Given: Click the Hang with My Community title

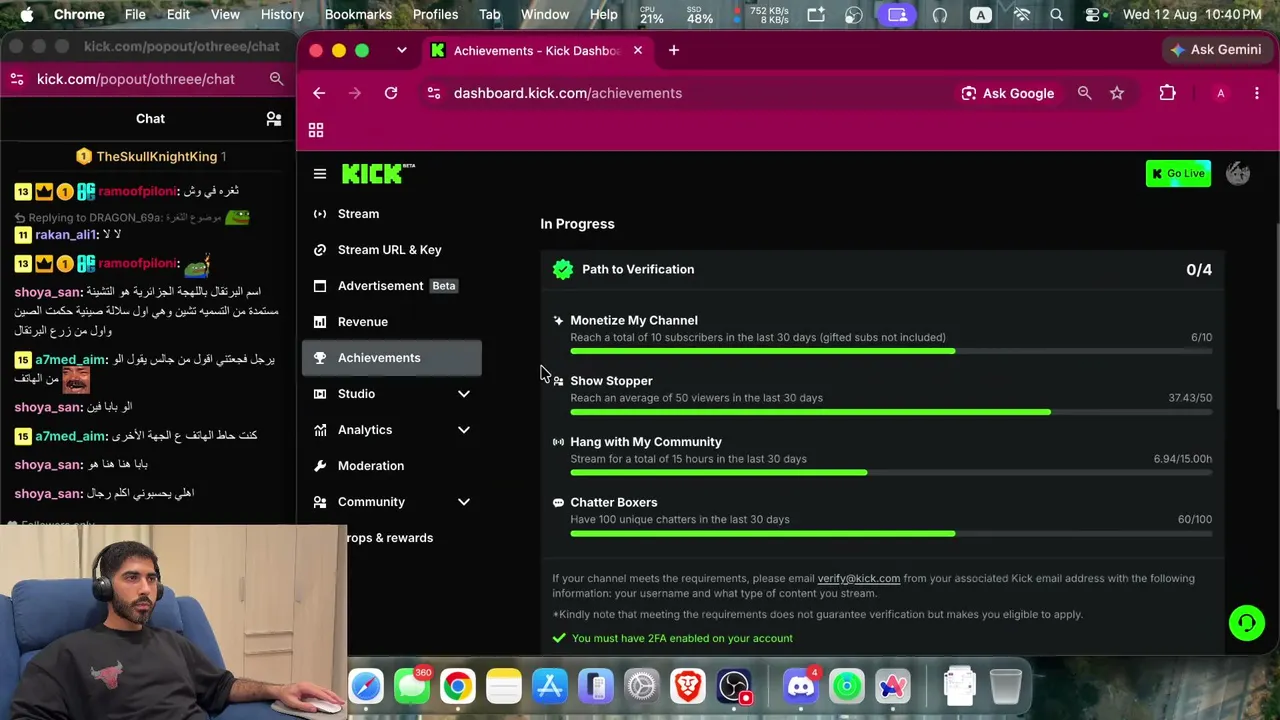Looking at the screenshot, I should [x=646, y=442].
